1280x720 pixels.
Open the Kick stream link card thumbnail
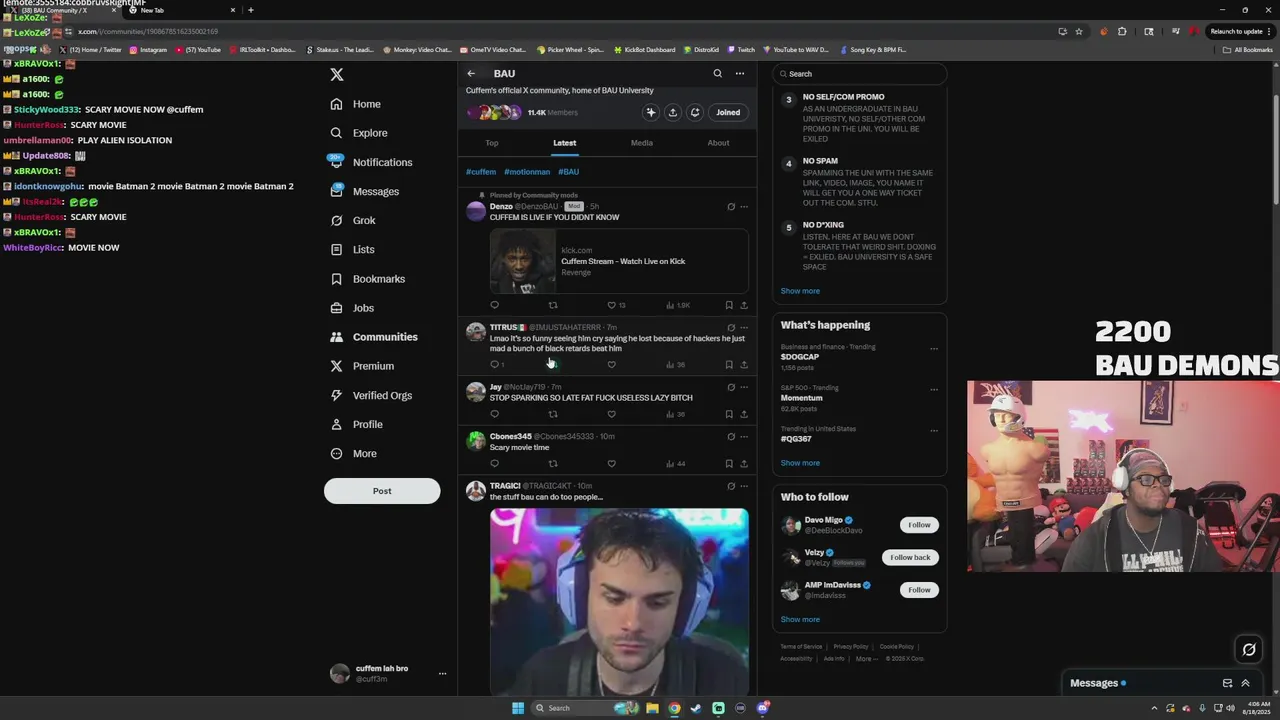522,261
